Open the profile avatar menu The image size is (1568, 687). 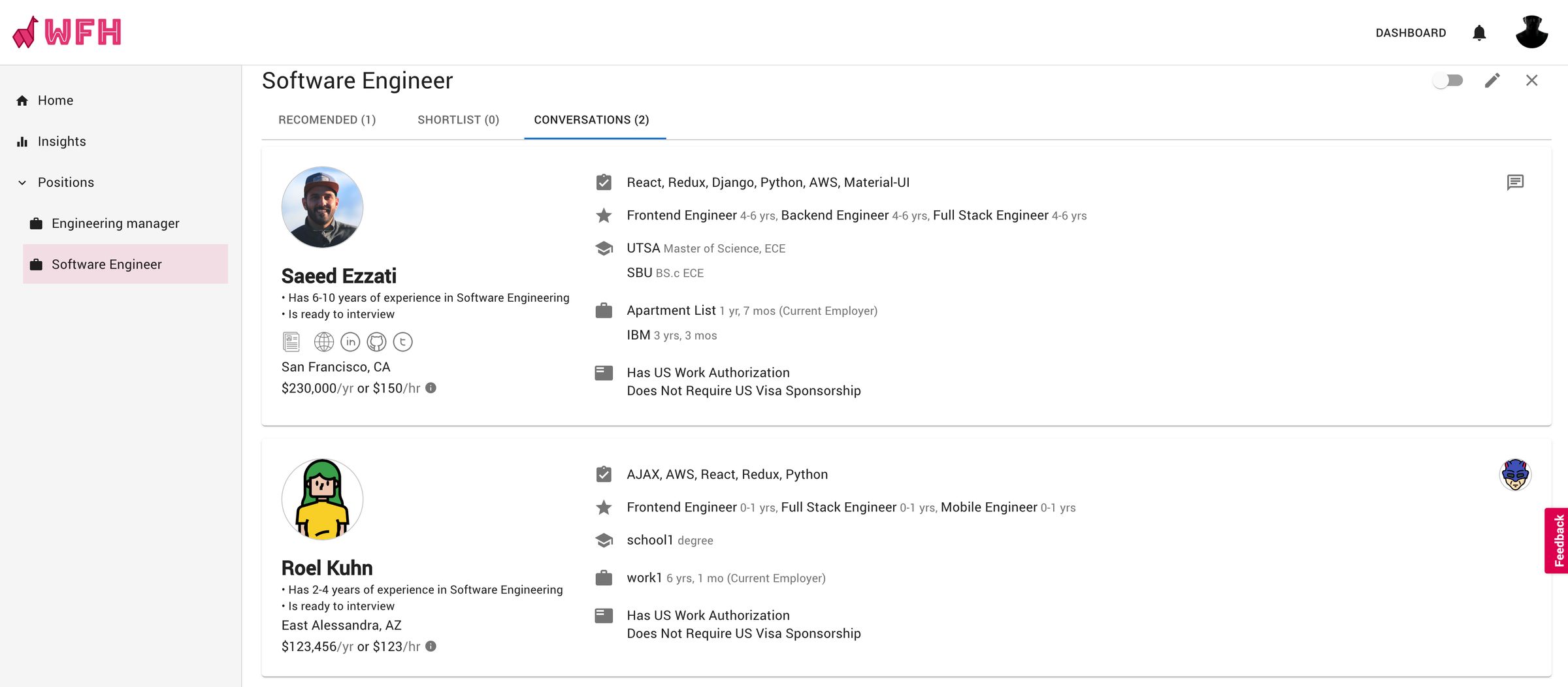[x=1532, y=32]
